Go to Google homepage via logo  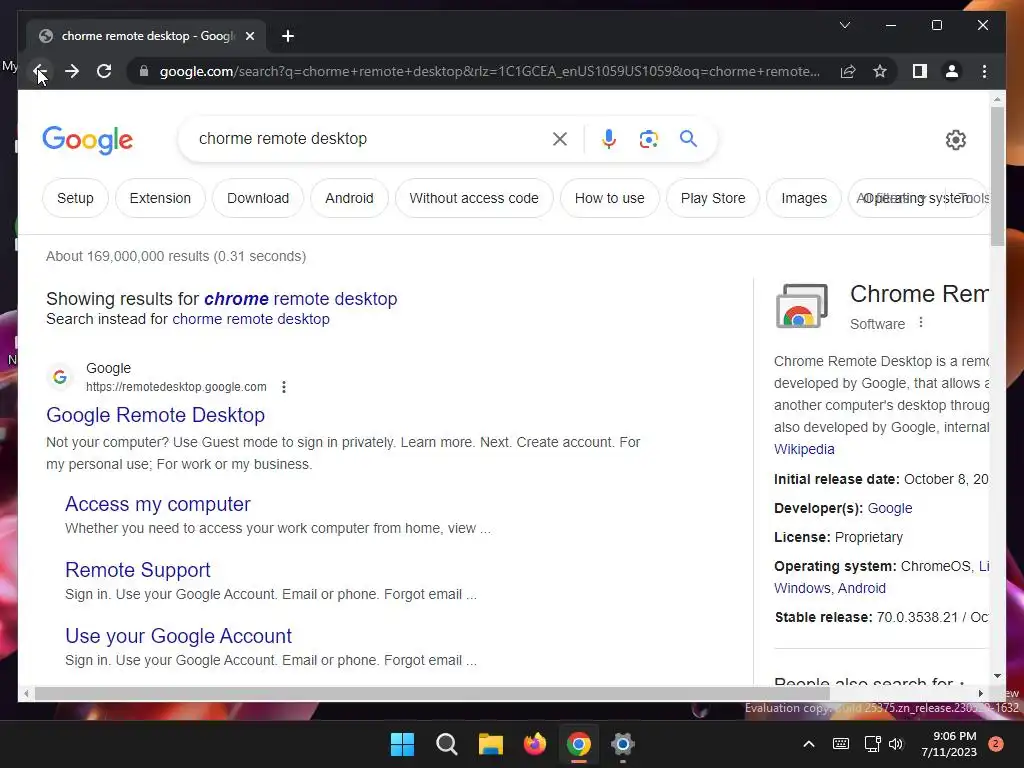click(88, 139)
